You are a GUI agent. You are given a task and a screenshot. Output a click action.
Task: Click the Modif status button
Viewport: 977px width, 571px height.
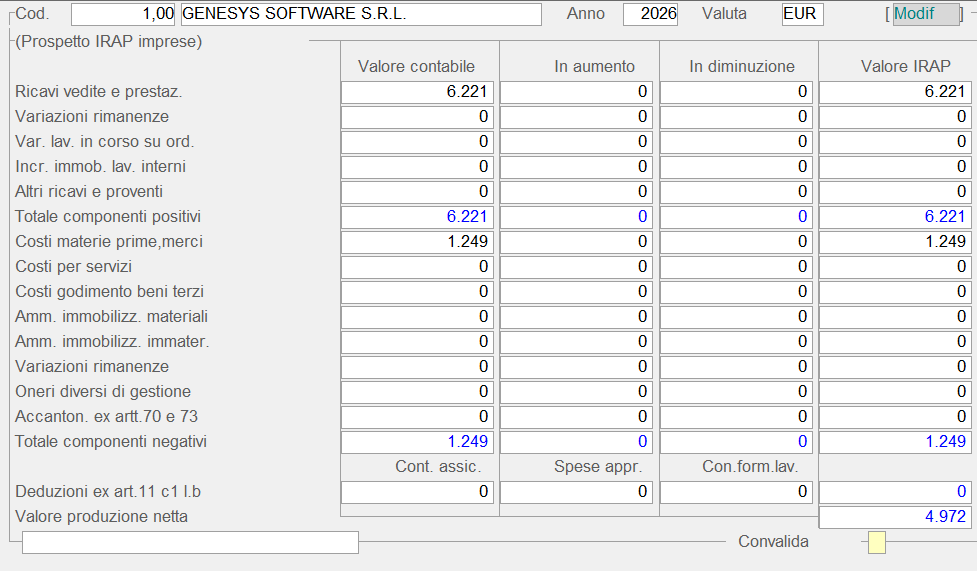click(x=925, y=14)
